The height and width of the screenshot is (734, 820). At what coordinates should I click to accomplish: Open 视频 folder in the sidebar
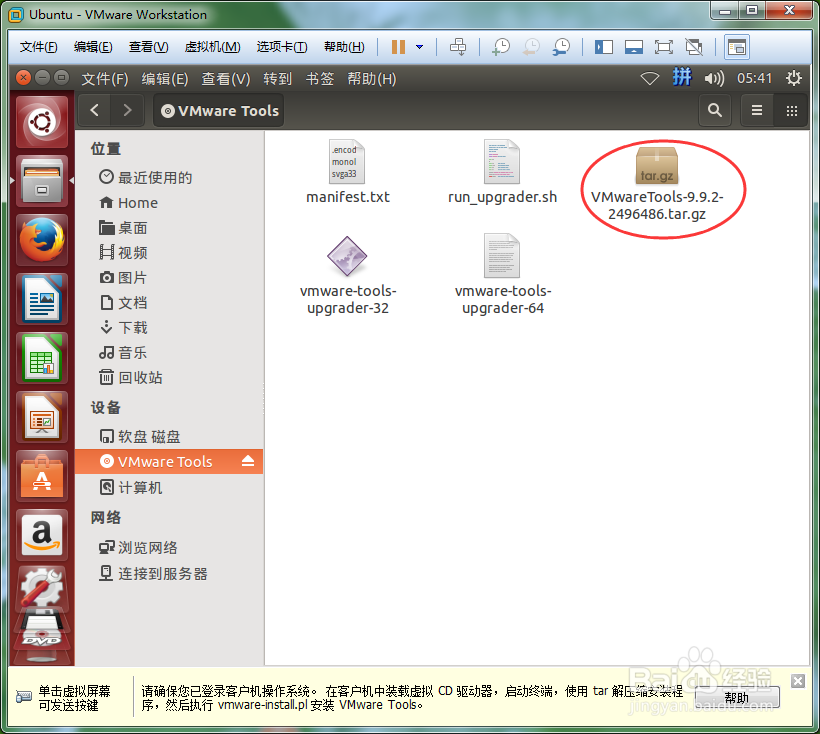123,253
